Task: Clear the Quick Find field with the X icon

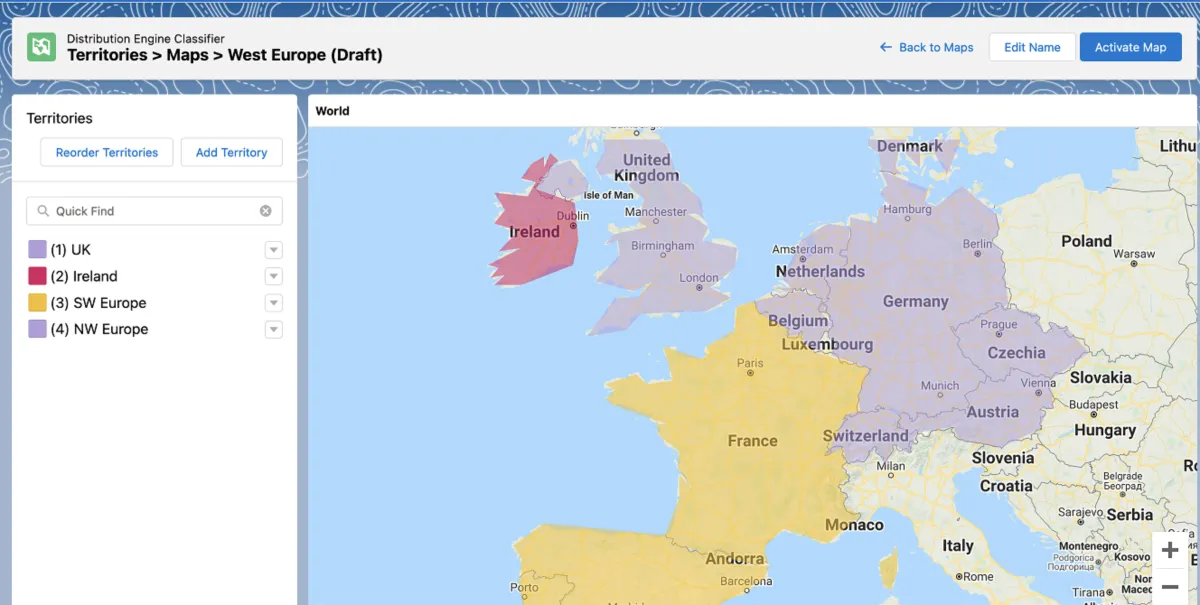Action: point(266,211)
